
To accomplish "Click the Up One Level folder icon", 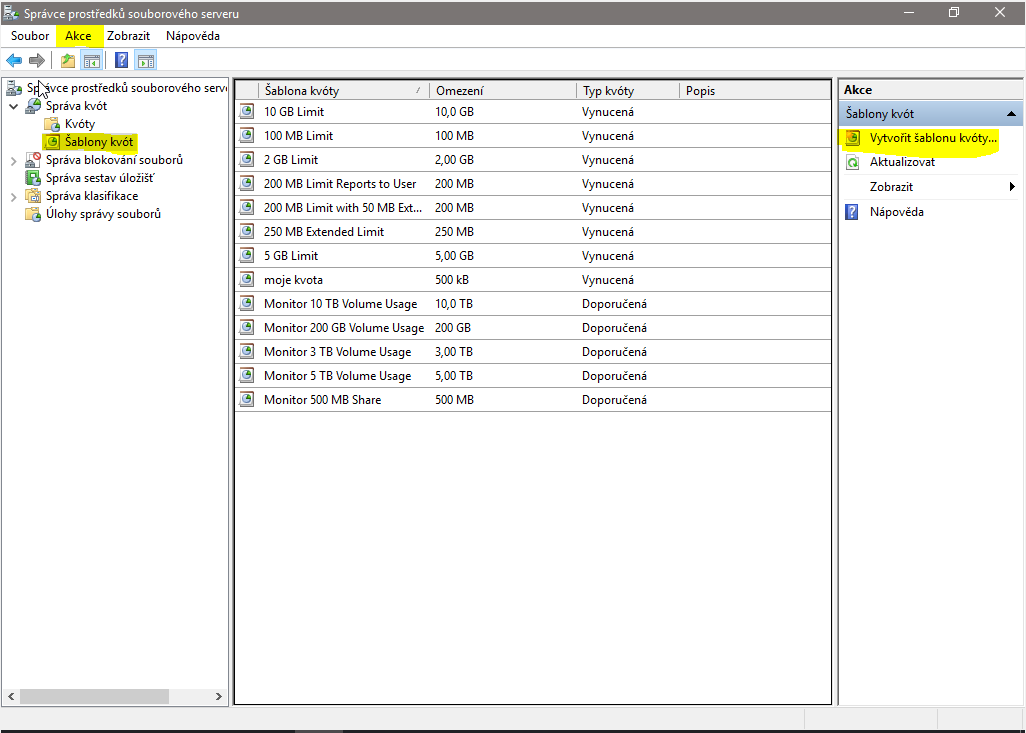I will point(67,61).
